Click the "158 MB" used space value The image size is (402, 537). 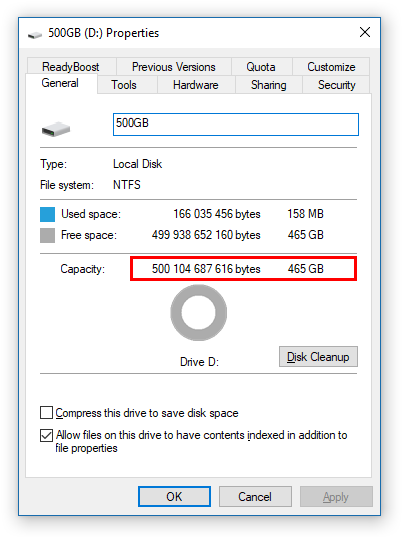tap(305, 214)
